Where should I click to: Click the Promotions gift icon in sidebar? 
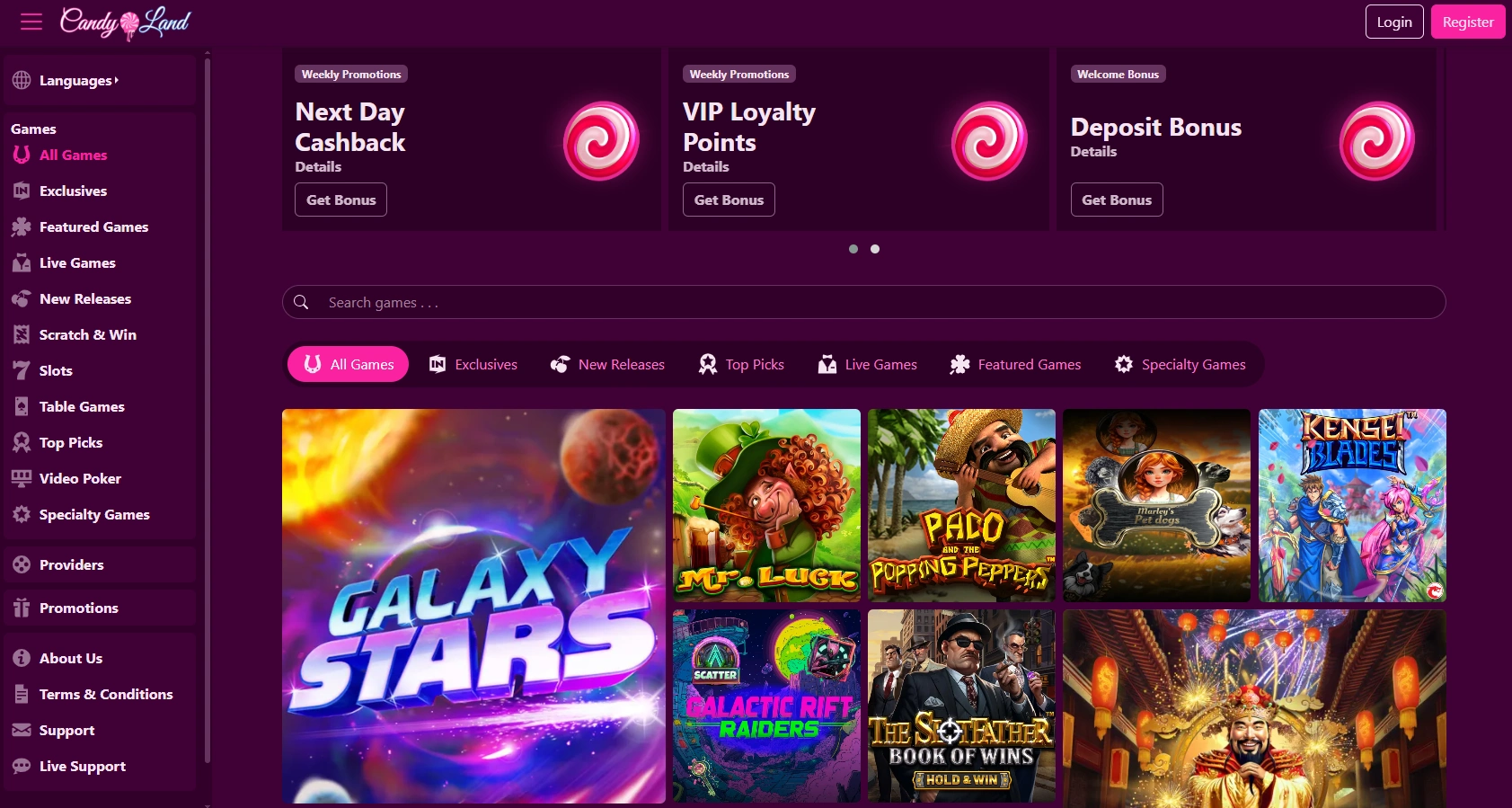click(x=22, y=608)
